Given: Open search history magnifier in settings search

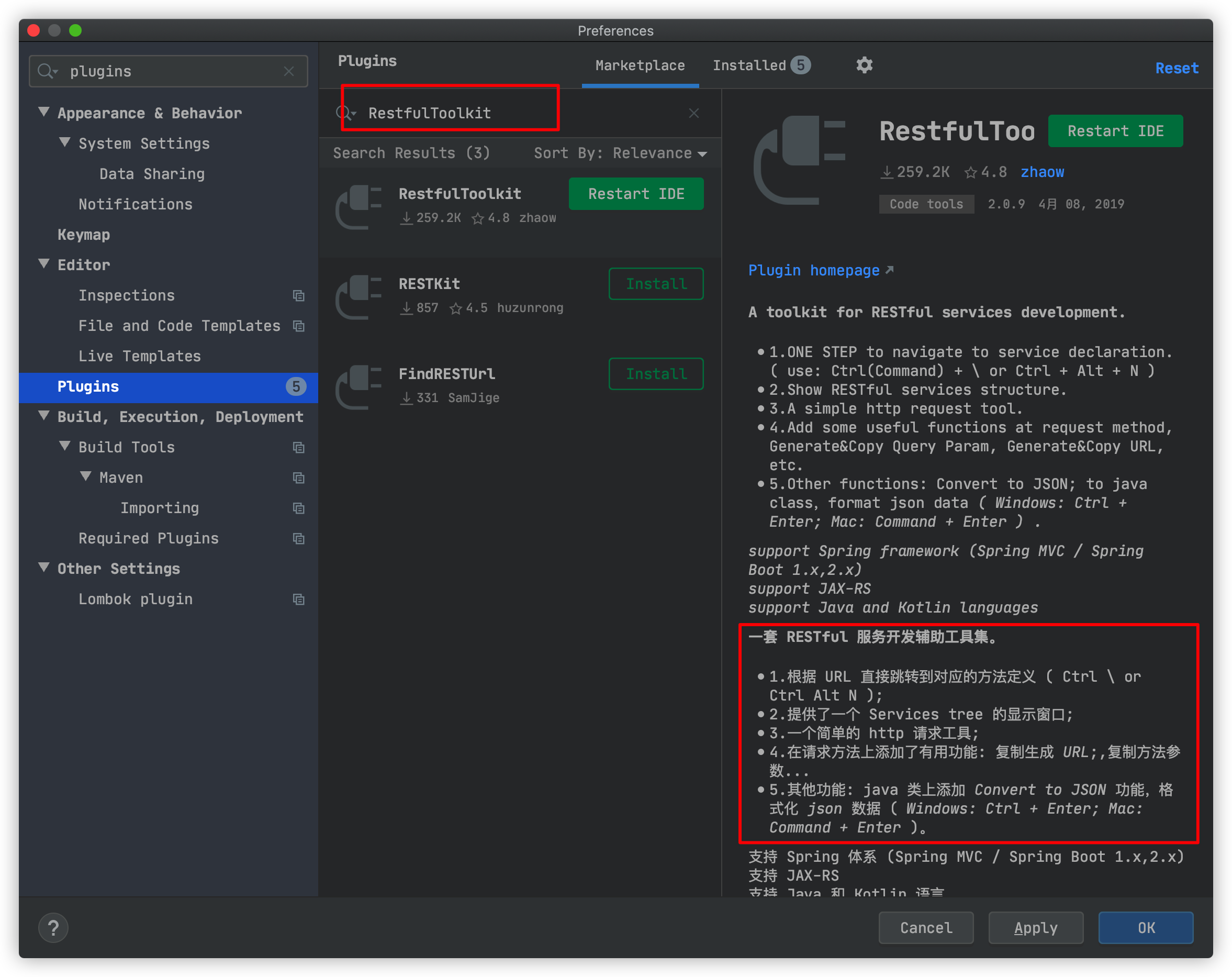Looking at the screenshot, I should pyautogui.click(x=47, y=71).
